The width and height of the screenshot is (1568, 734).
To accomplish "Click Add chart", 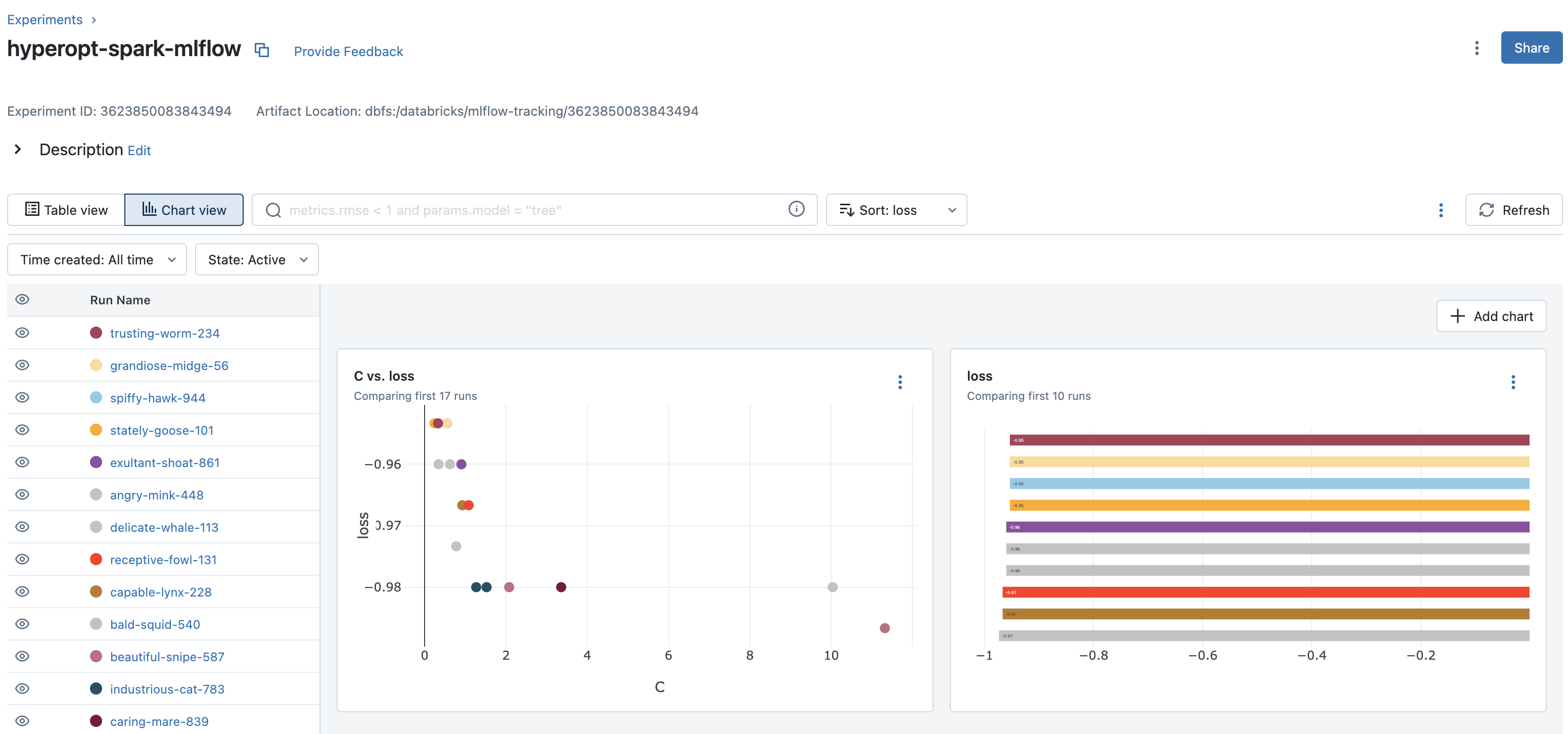I will [1491, 316].
